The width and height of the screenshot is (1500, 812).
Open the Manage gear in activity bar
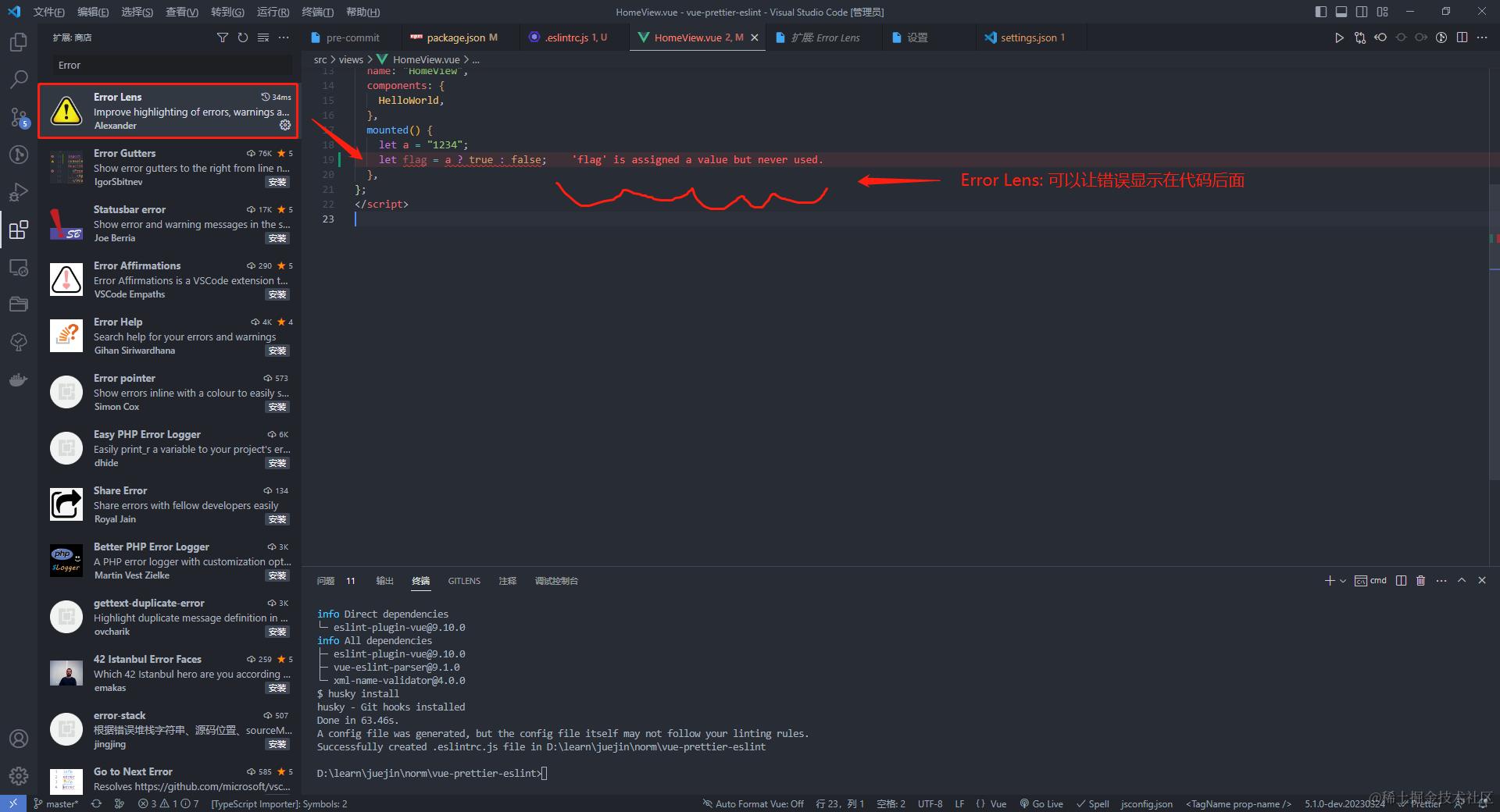click(19, 776)
